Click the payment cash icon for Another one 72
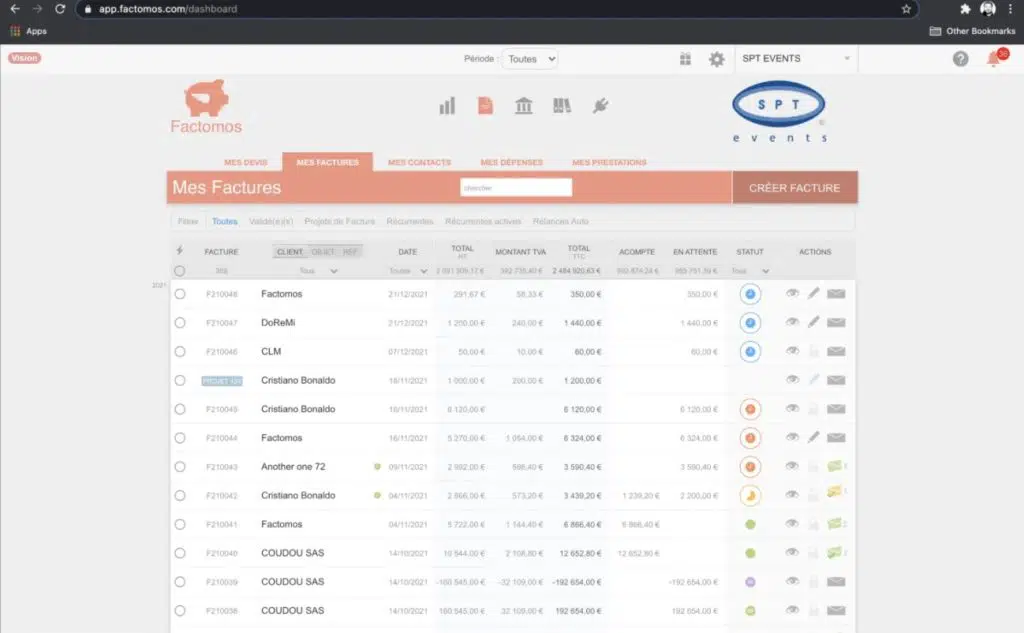This screenshot has width=1024, height=633. pyautogui.click(x=835, y=466)
